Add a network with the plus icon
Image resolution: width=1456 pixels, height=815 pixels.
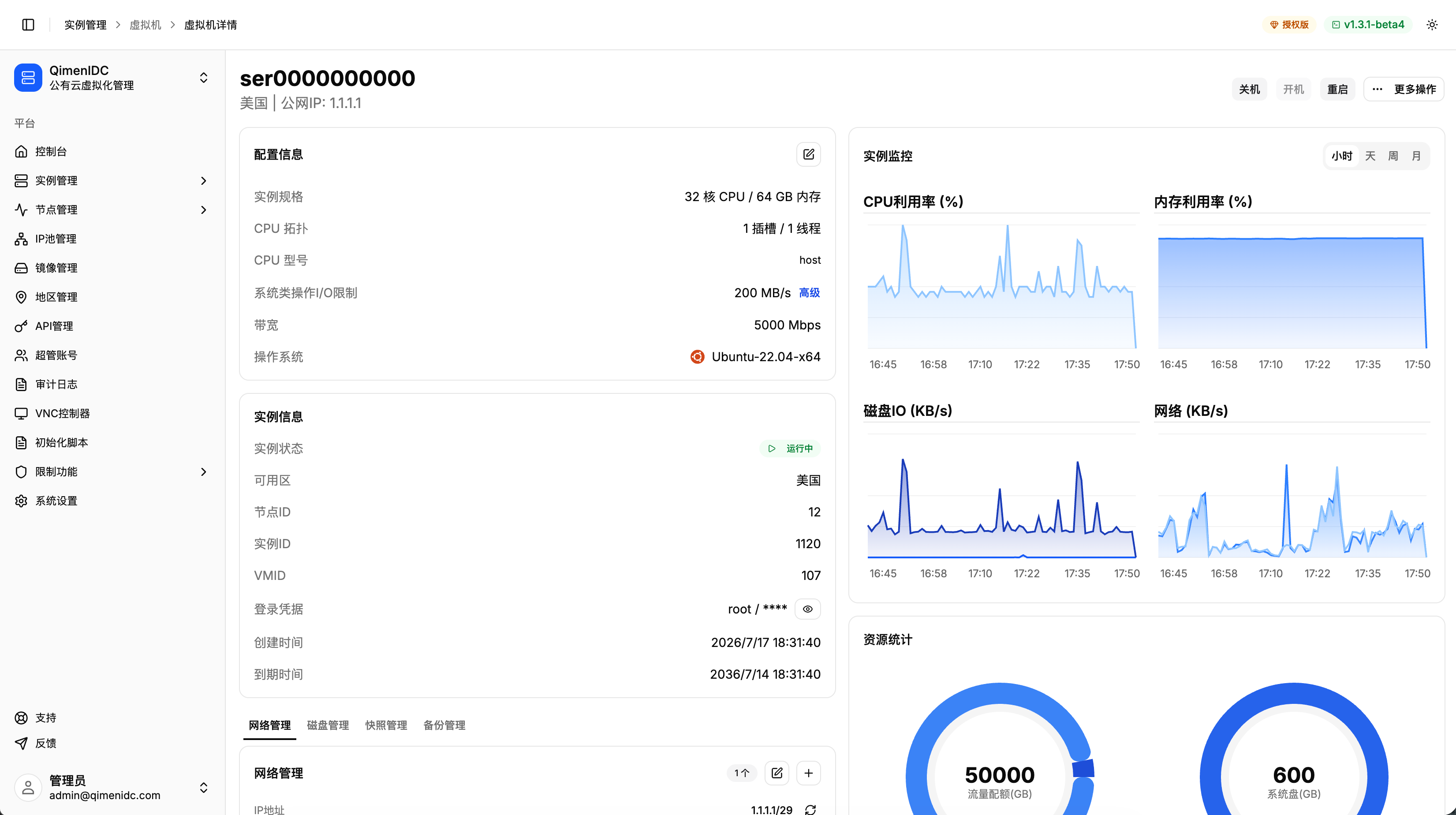coord(808,773)
